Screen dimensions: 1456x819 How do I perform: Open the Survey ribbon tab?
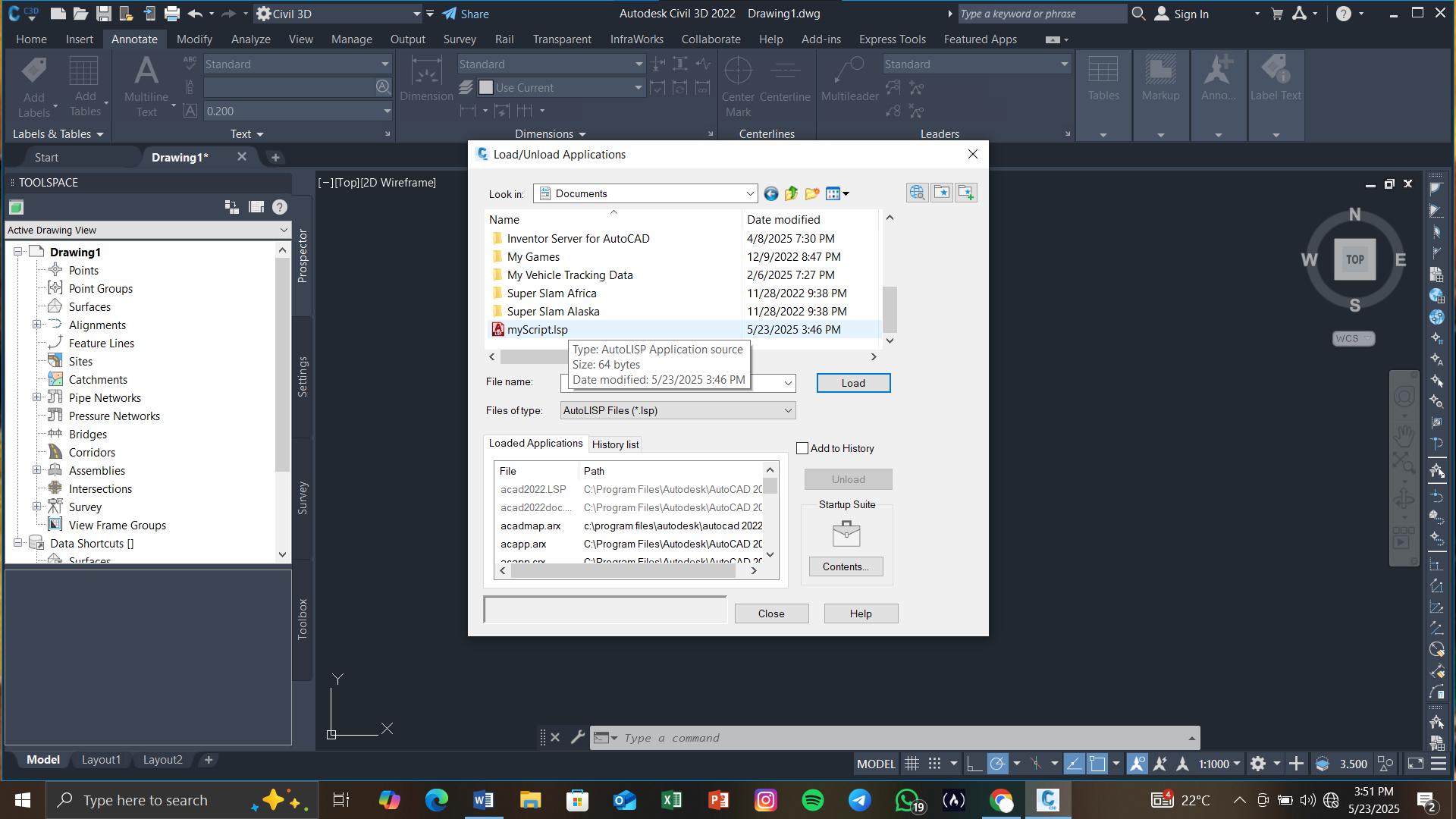pyautogui.click(x=460, y=39)
